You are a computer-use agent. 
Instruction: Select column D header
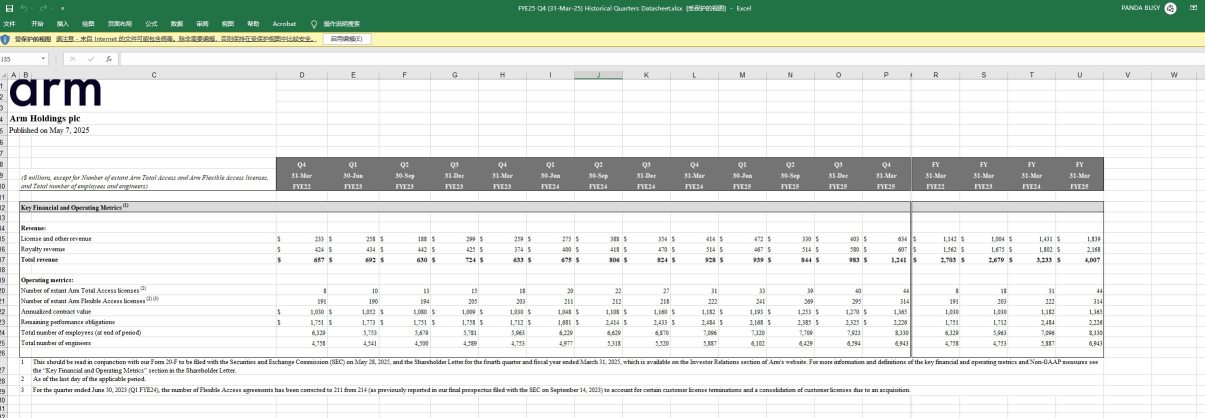pos(303,75)
